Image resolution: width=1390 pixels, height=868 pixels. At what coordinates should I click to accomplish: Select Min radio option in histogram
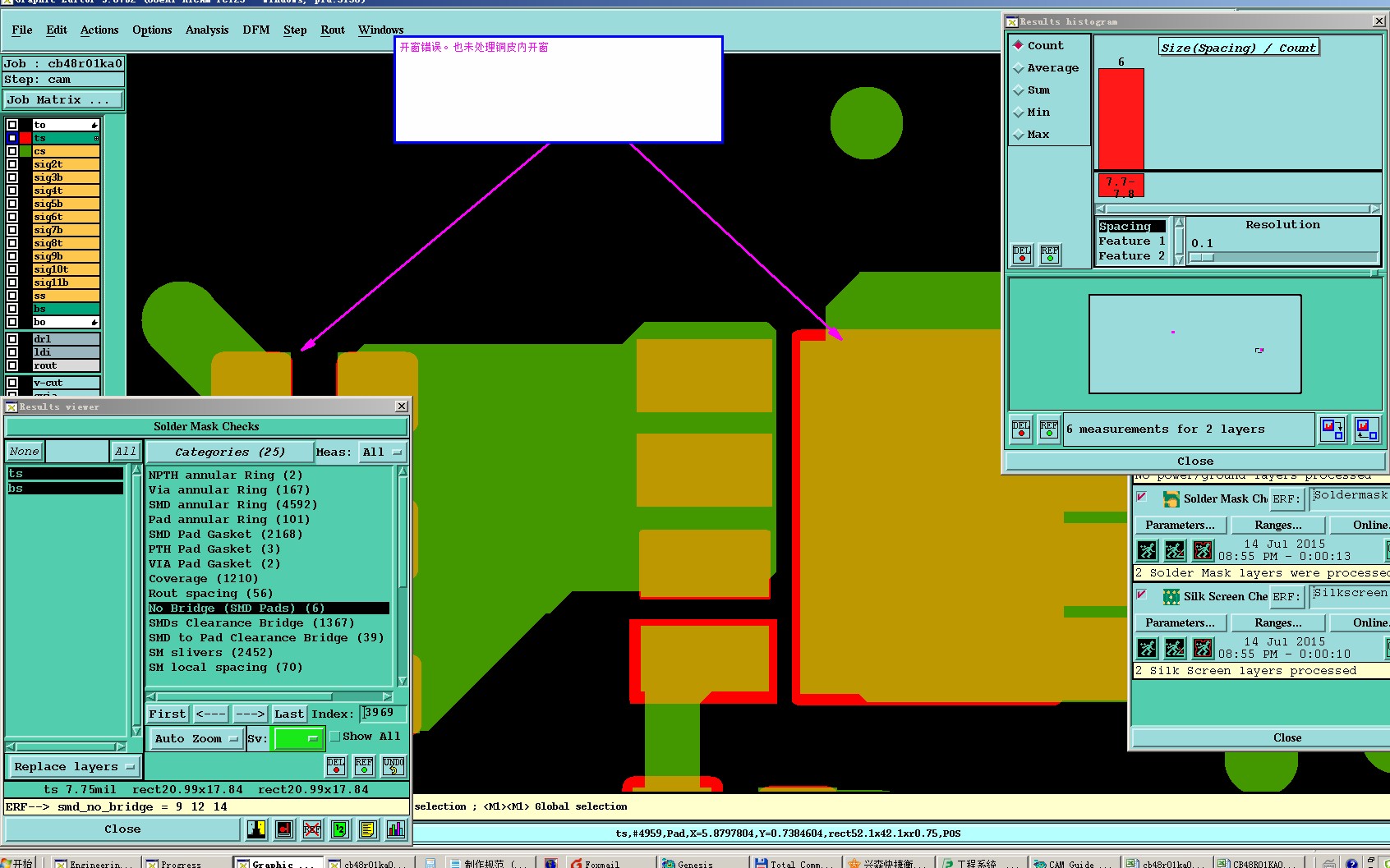point(1031,113)
